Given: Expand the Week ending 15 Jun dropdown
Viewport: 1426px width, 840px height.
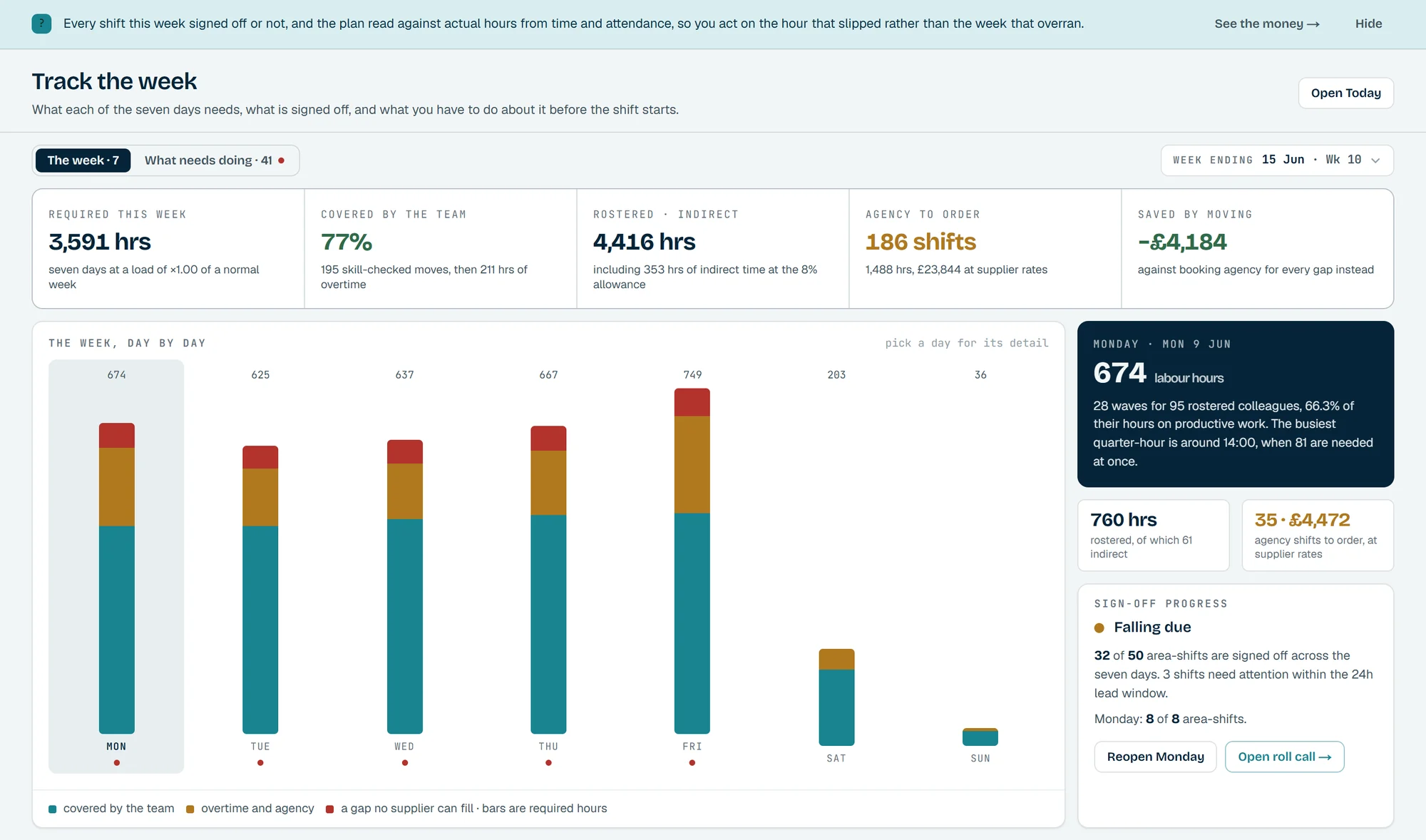Looking at the screenshot, I should (x=1277, y=160).
